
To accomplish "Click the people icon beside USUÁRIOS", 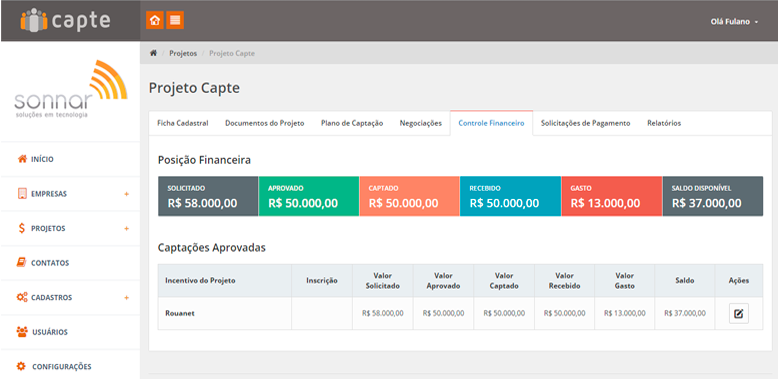I will coord(22,332).
